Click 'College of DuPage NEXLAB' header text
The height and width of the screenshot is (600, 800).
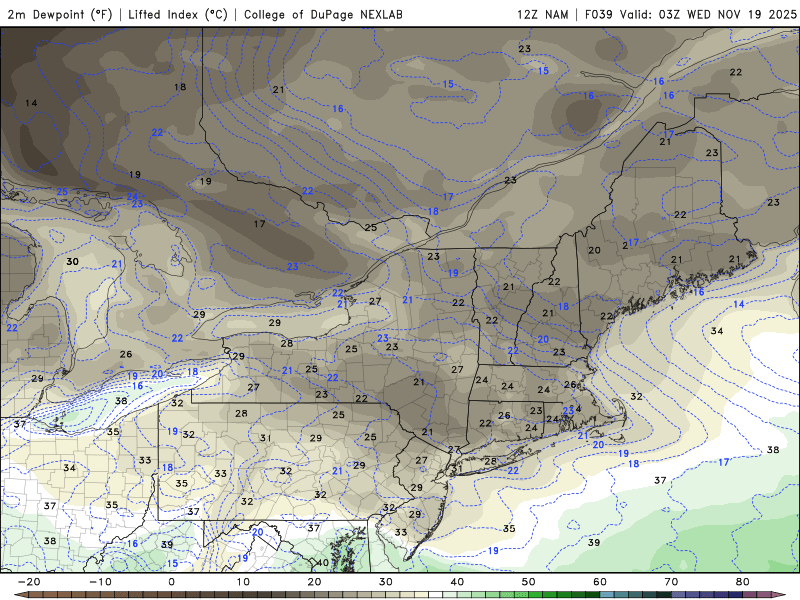point(323,14)
